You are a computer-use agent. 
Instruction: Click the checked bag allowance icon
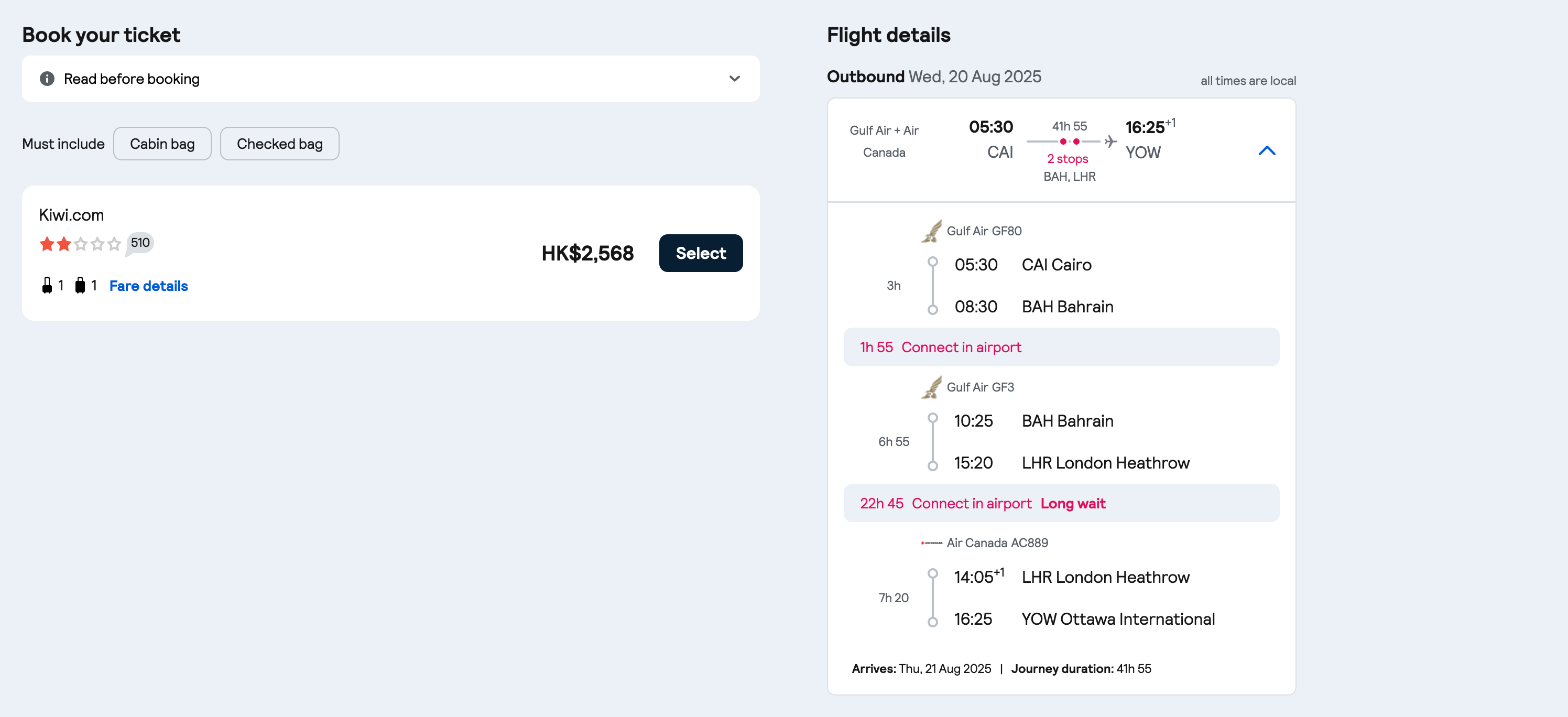(80, 286)
